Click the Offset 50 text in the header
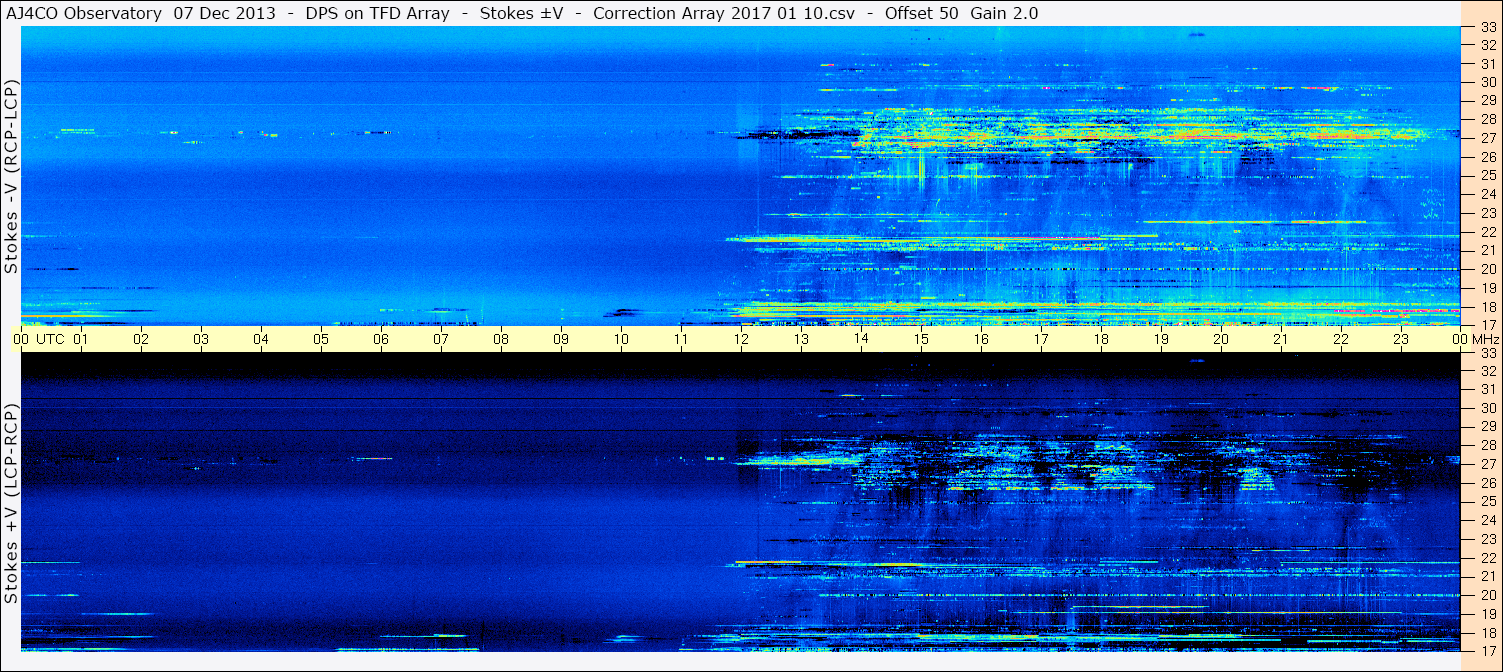The image size is (1503, 672). pyautogui.click(x=921, y=13)
